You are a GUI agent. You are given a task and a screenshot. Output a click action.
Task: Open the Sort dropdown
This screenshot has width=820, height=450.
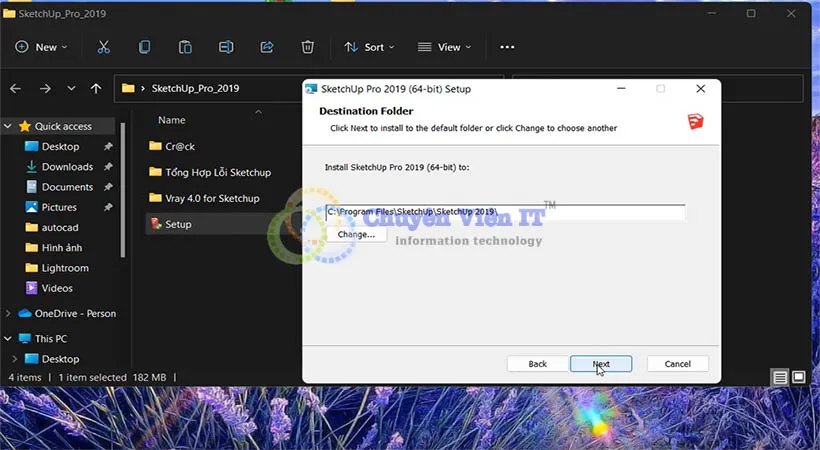(x=369, y=47)
